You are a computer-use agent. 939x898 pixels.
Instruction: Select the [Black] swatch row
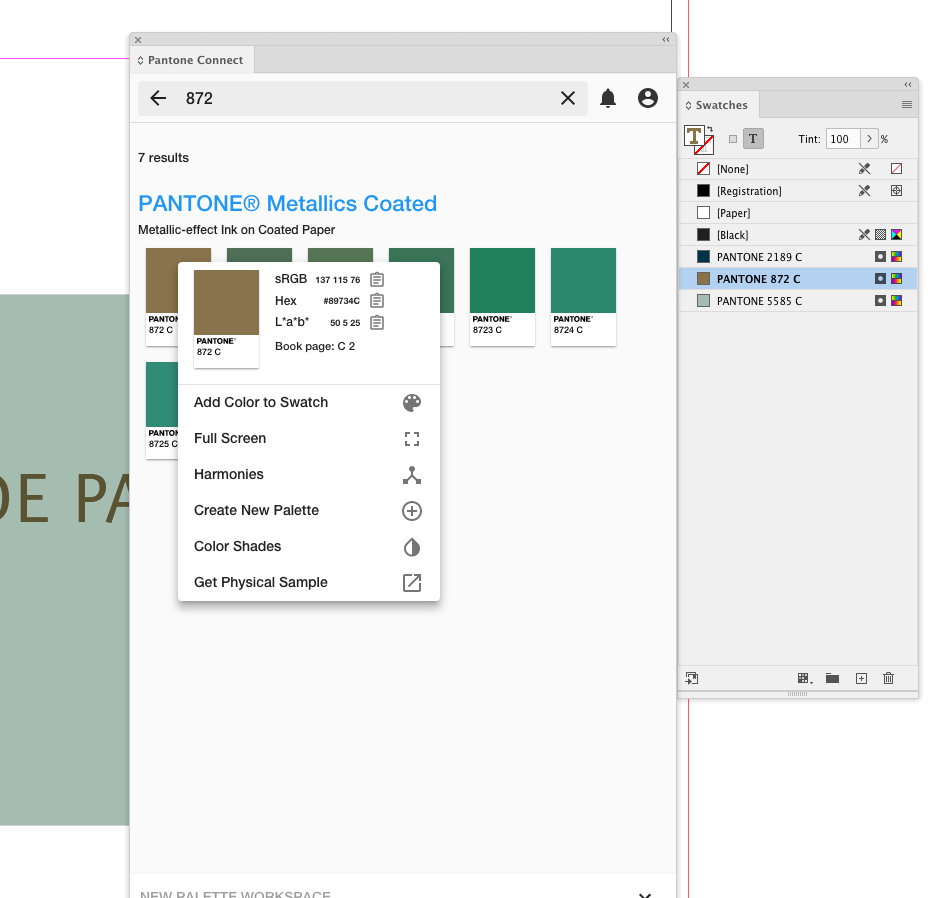tap(798, 235)
